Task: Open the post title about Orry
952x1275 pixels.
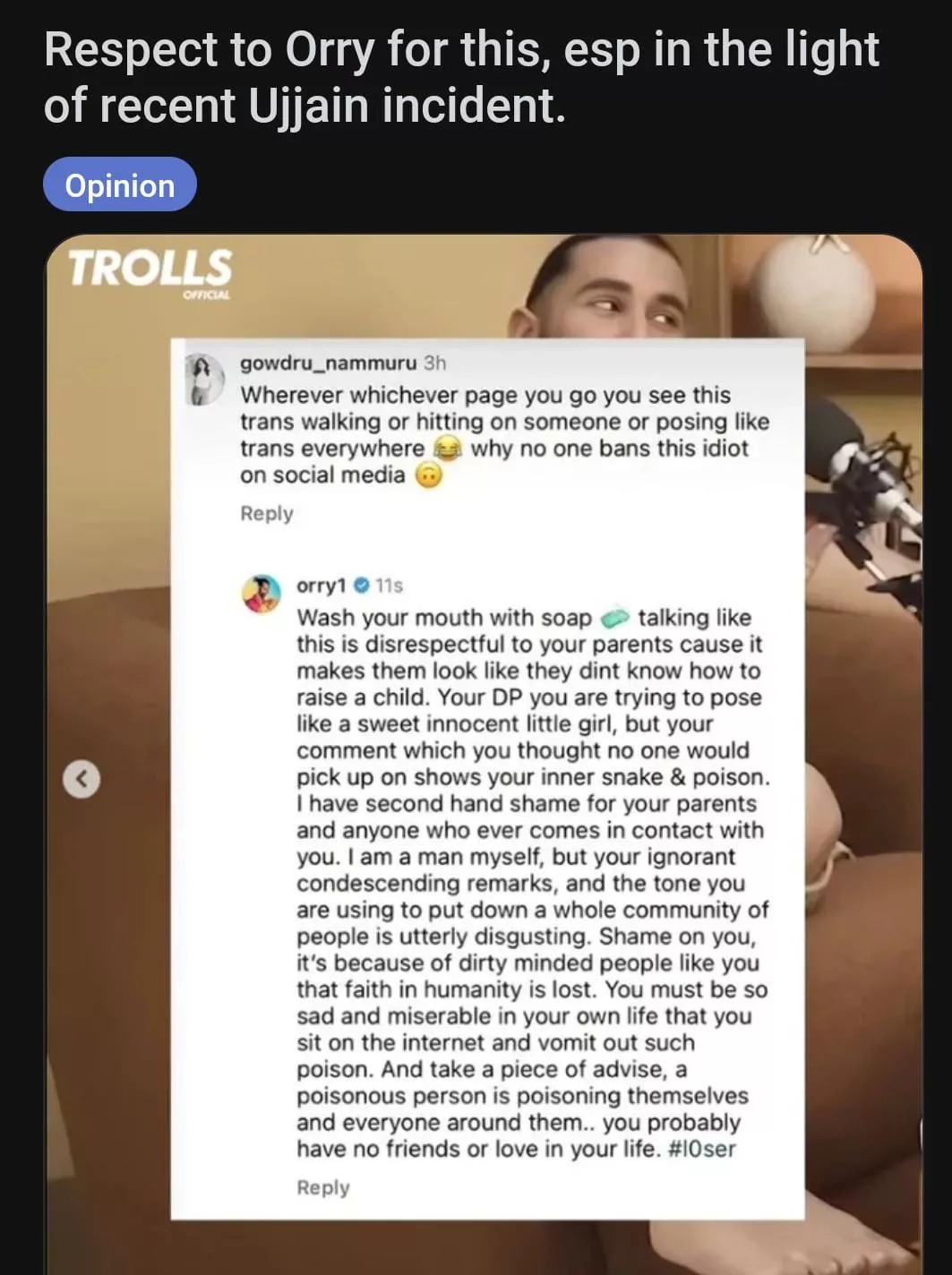Action: click(x=461, y=77)
